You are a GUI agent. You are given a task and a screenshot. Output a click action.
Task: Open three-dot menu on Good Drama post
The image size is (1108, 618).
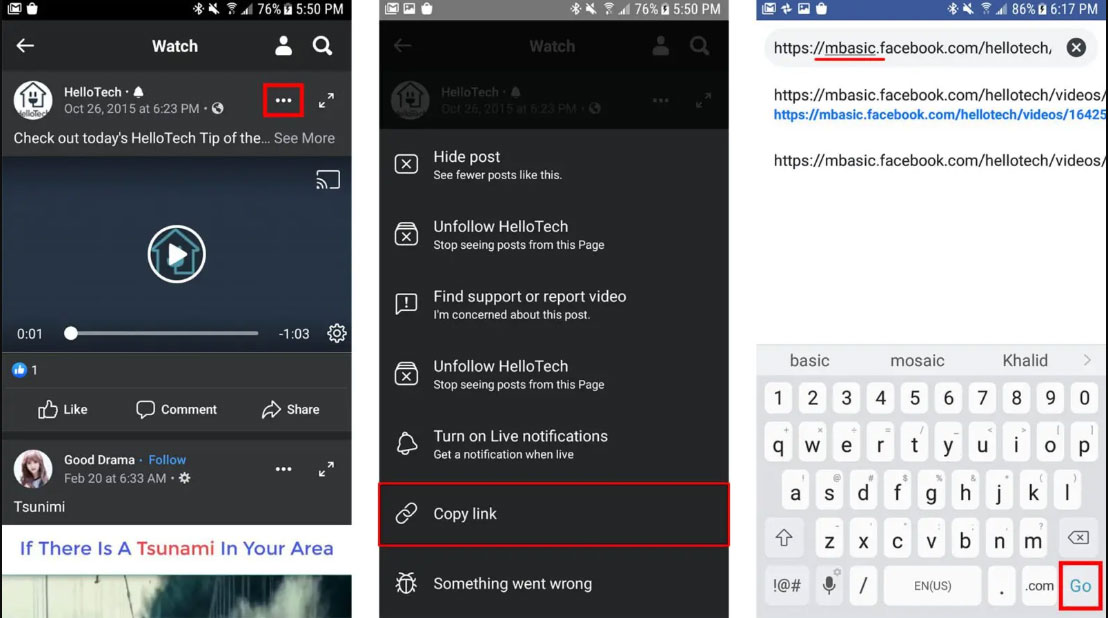pos(283,469)
